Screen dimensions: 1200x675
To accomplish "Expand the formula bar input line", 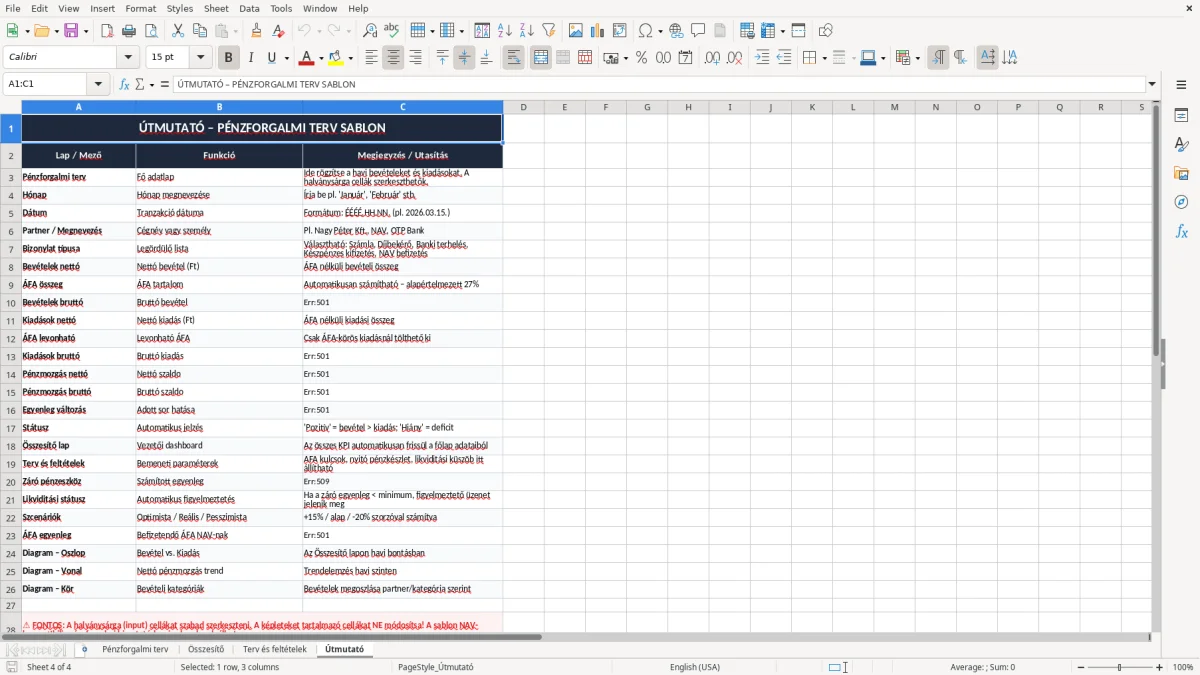I will (x=1152, y=84).
